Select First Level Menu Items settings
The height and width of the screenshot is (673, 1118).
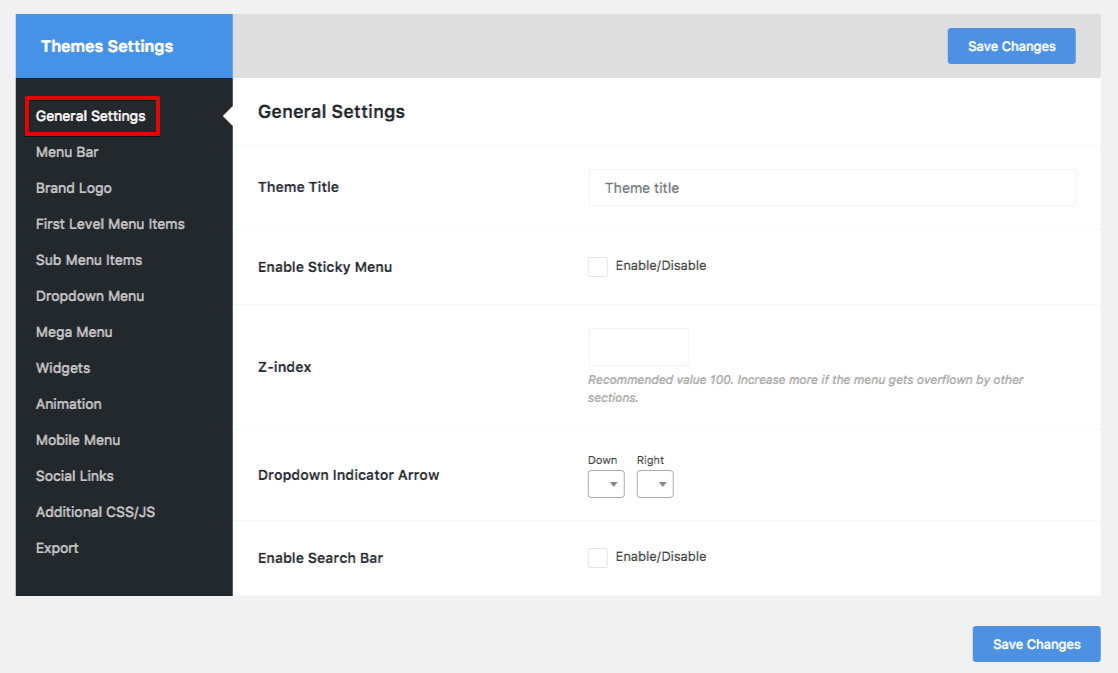click(110, 224)
